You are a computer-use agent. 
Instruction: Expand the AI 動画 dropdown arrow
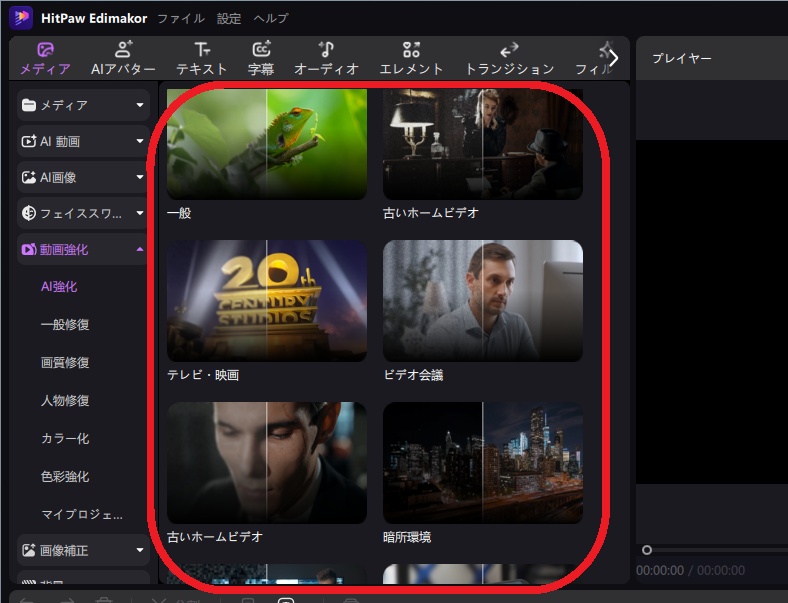click(x=140, y=141)
